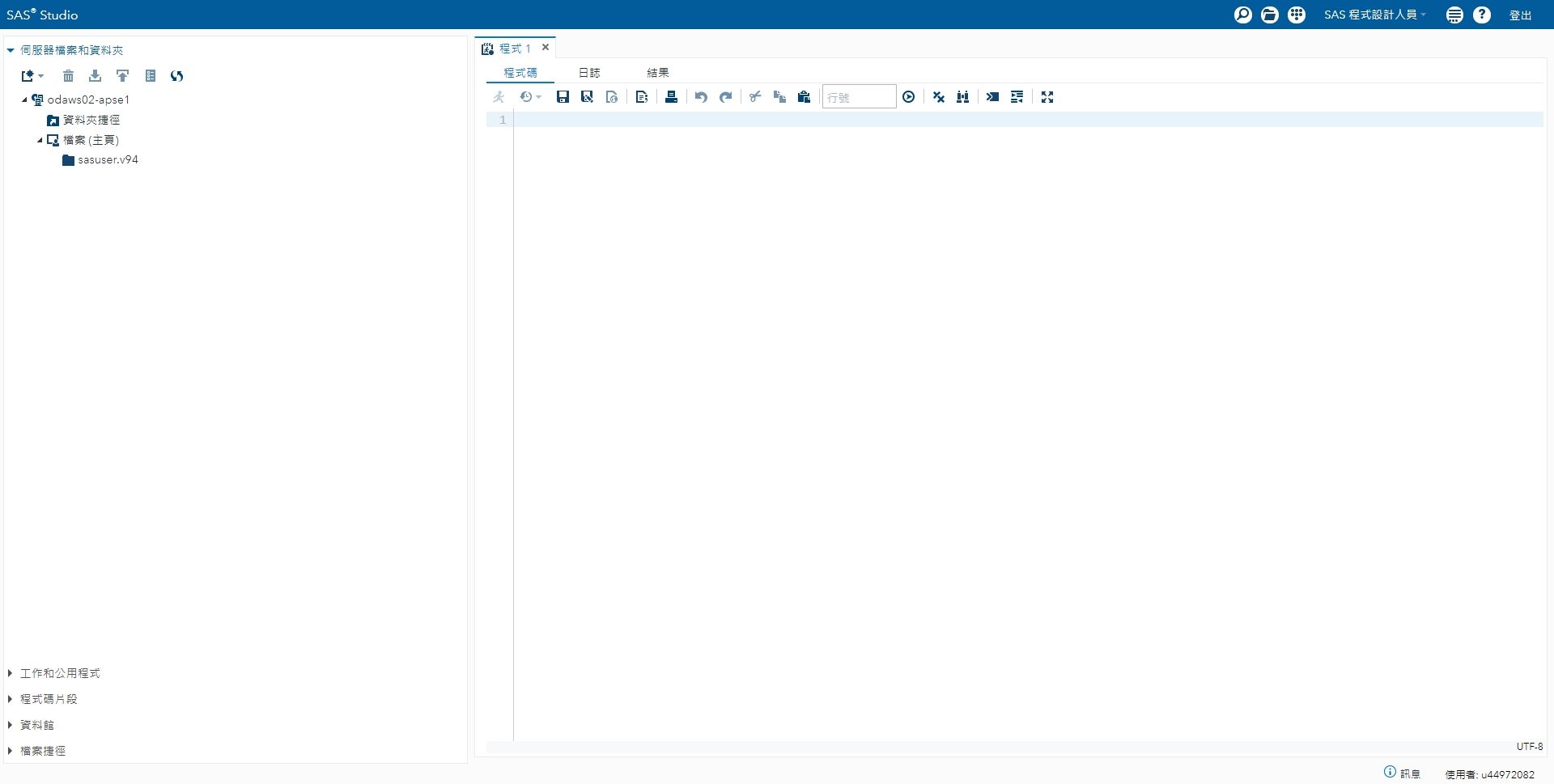Refresh the server files tree
The width and height of the screenshot is (1554, 784).
click(x=176, y=76)
